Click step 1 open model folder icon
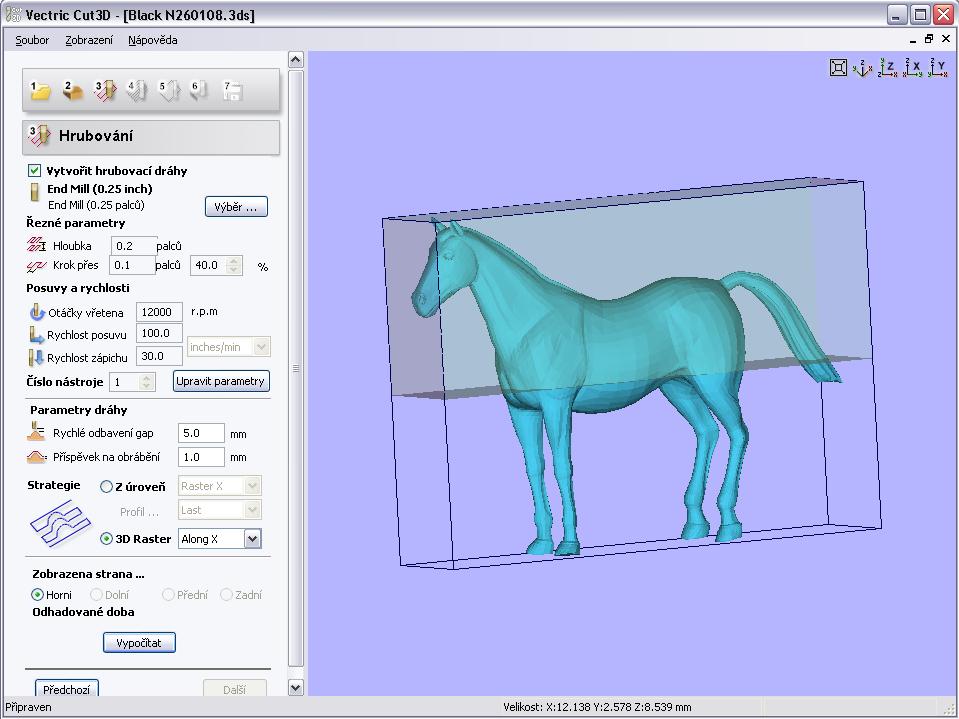The width and height of the screenshot is (959, 719). click(40, 91)
